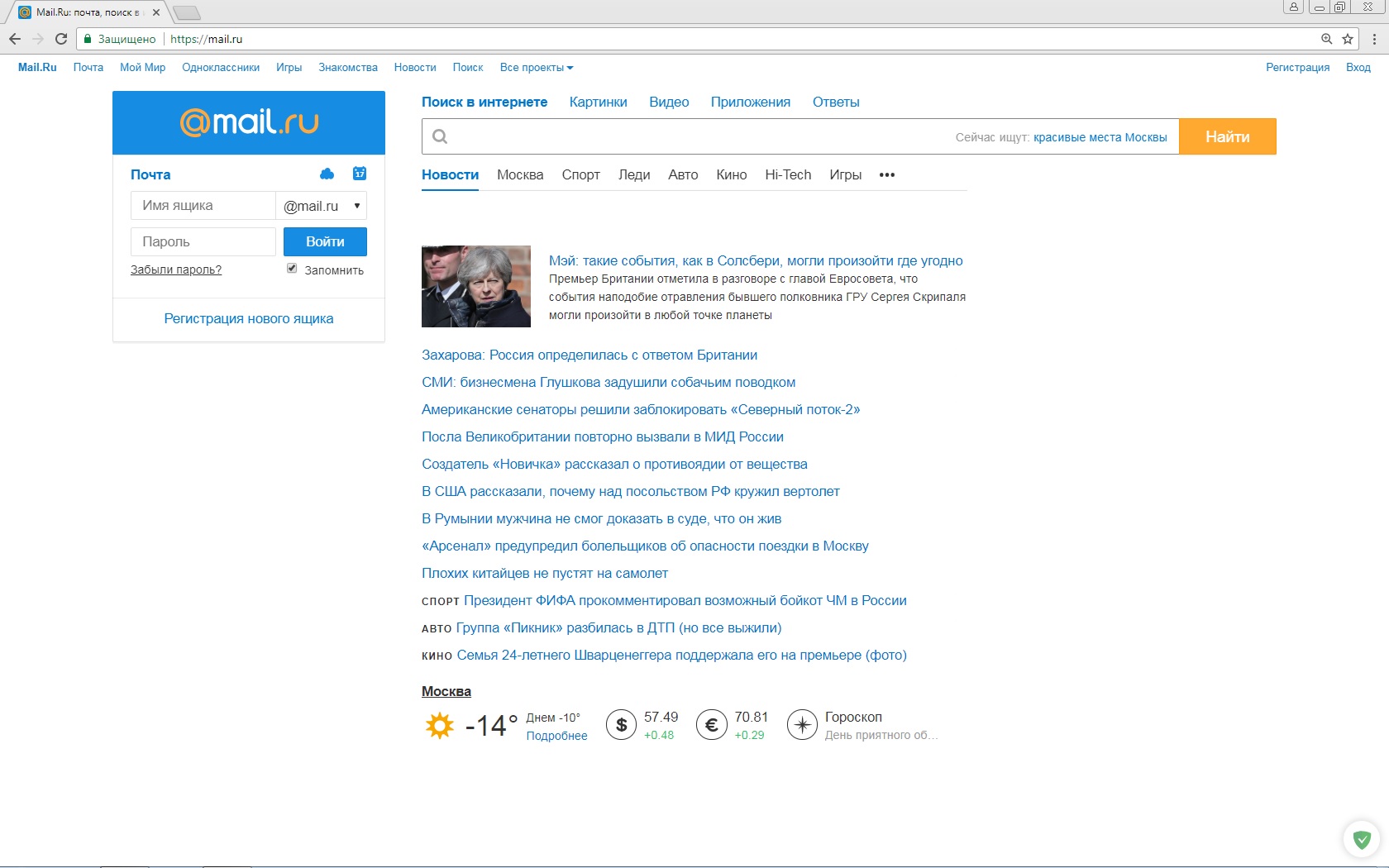This screenshot has width=1389, height=868.
Task: Open Плохих китайцев не пустят headline
Action: tap(545, 574)
